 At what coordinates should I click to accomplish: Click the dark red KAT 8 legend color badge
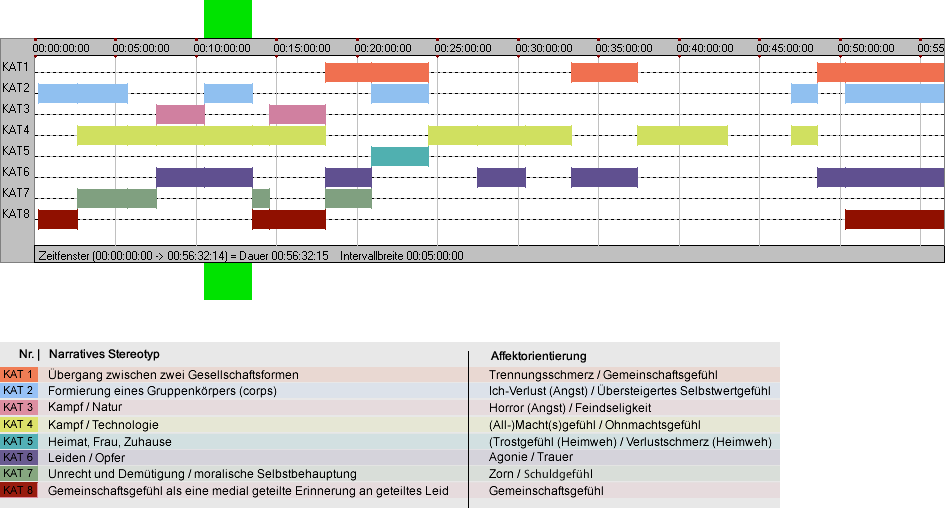19,490
